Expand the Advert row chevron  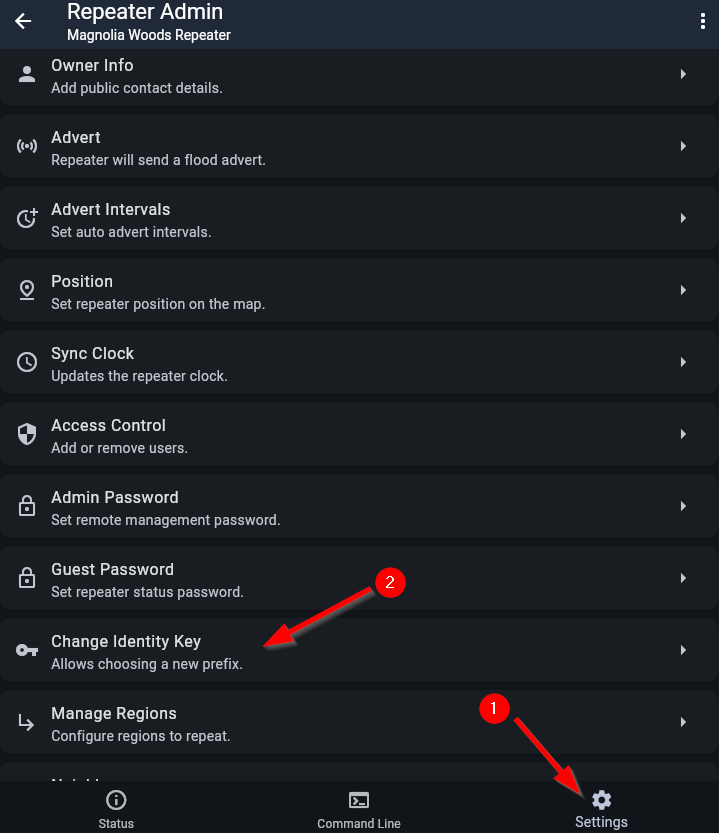pyautogui.click(x=684, y=145)
